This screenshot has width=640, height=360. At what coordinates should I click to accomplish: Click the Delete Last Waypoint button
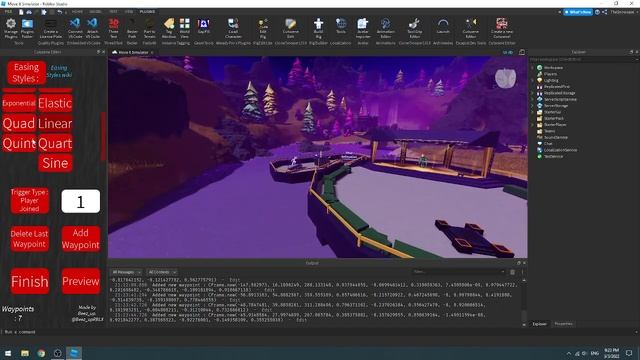click(29, 239)
